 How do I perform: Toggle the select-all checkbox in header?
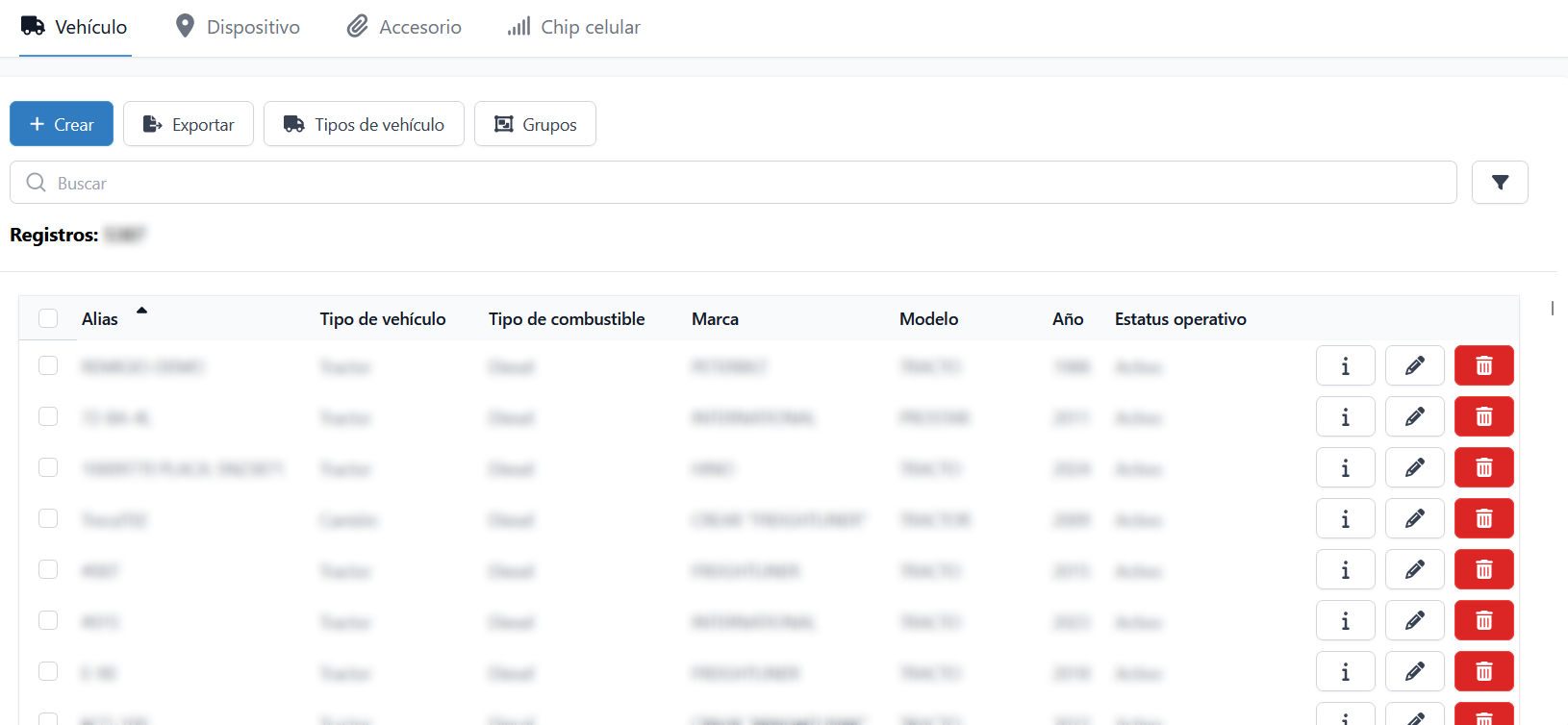(48, 318)
